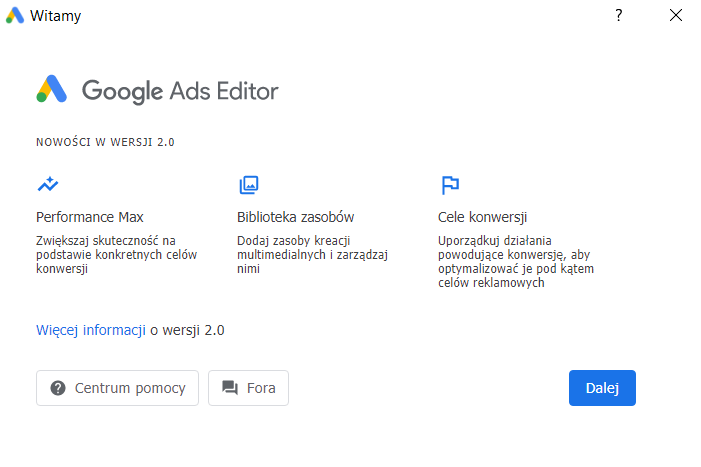Click the small Google Ads icon in title bar
Viewport: 701px width, 467px height.
[15, 15]
